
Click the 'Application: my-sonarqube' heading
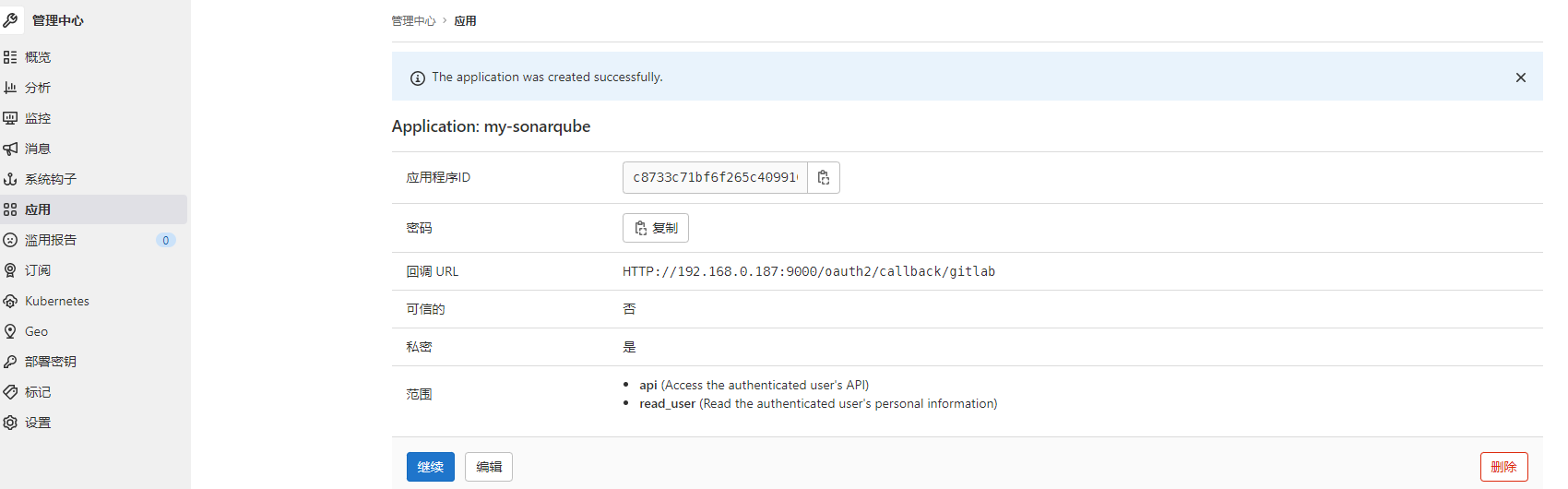(x=492, y=126)
